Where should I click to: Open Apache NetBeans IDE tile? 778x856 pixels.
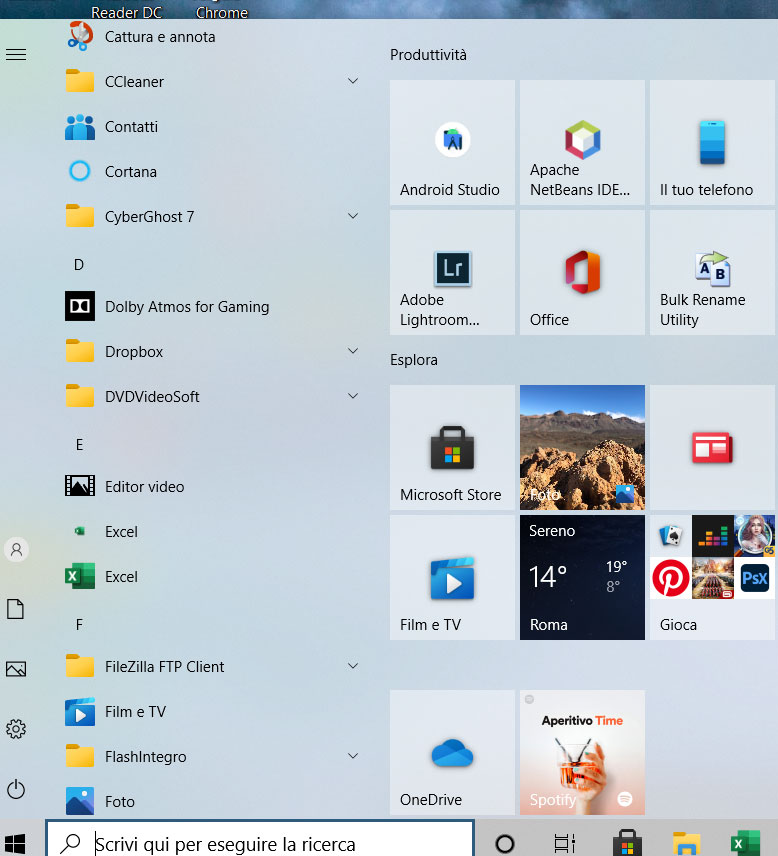[x=582, y=142]
